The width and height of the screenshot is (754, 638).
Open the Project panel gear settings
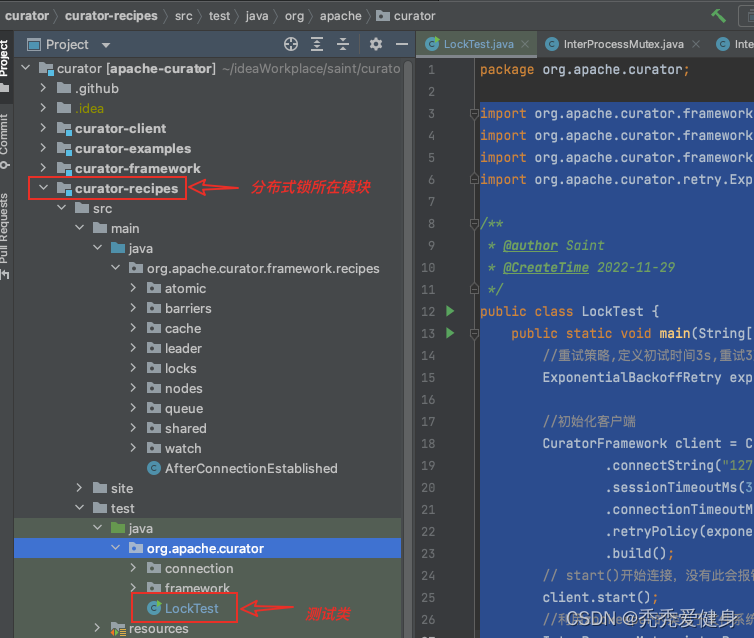(x=376, y=44)
